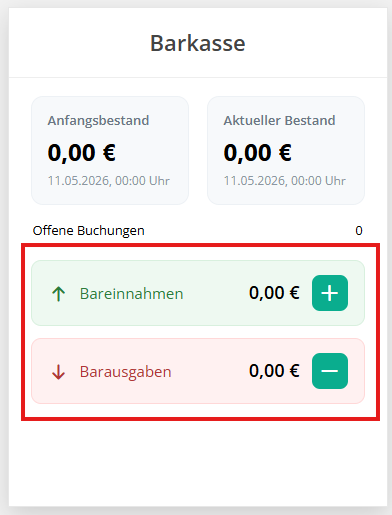Image resolution: width=392 pixels, height=515 pixels.
Task: Click the Aktueller Bestand amount 0,00 €
Action: click(258, 153)
